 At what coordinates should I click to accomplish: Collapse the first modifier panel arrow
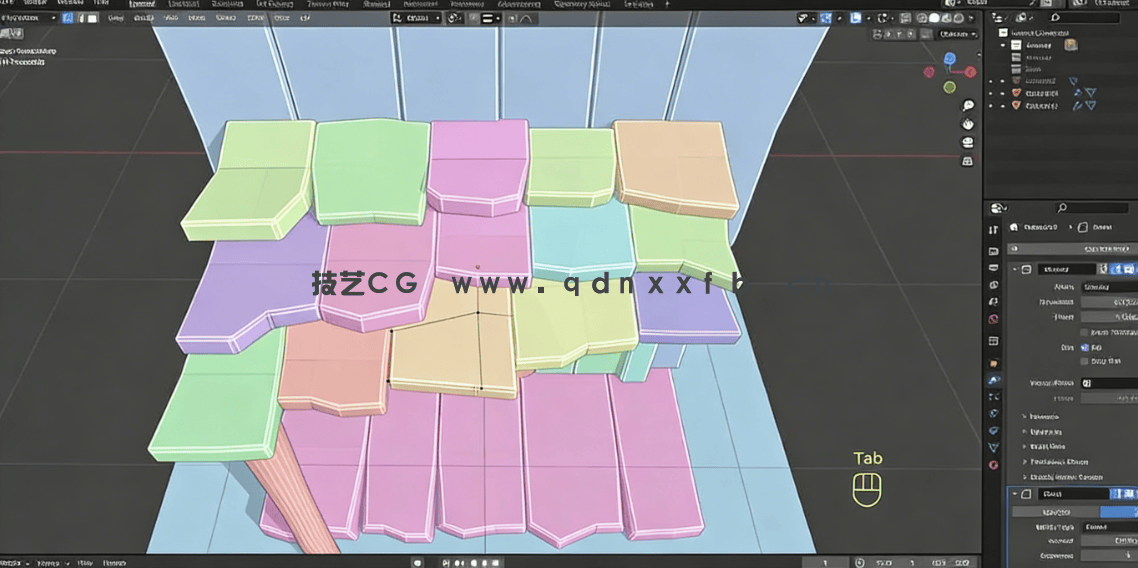pyautogui.click(x=1015, y=269)
